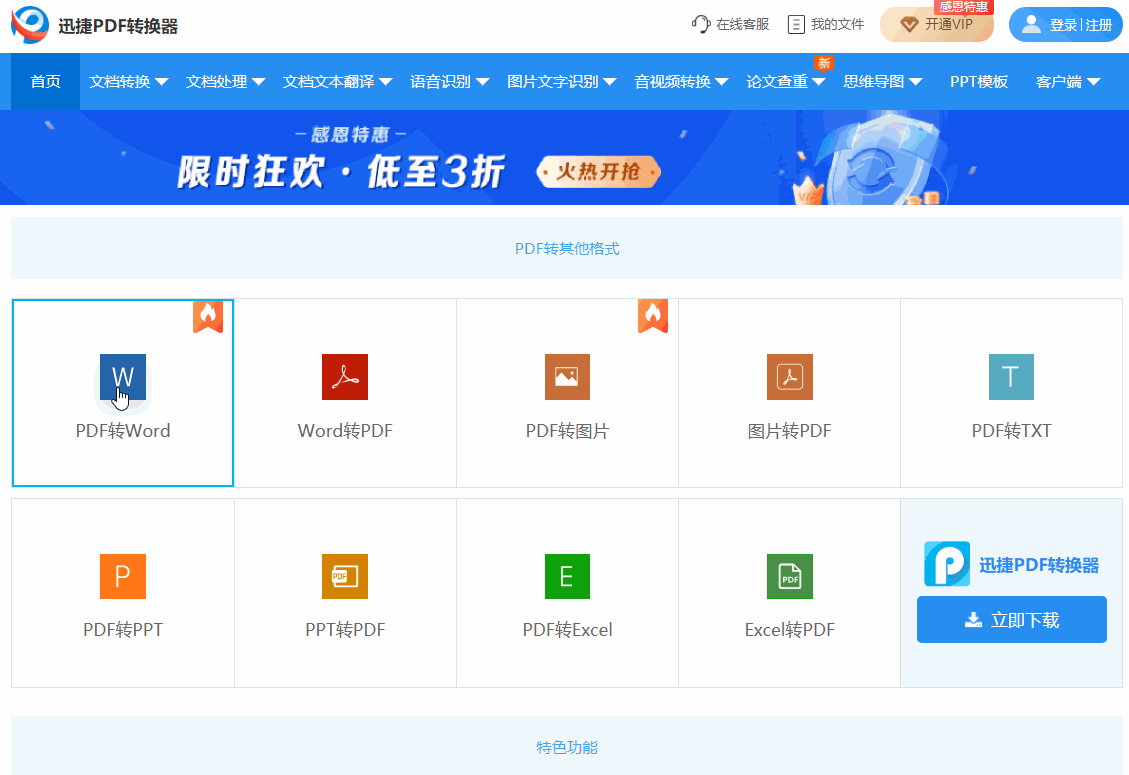This screenshot has height=775, width=1129.
Task: Open the PPT模板 menu item
Action: point(979,81)
